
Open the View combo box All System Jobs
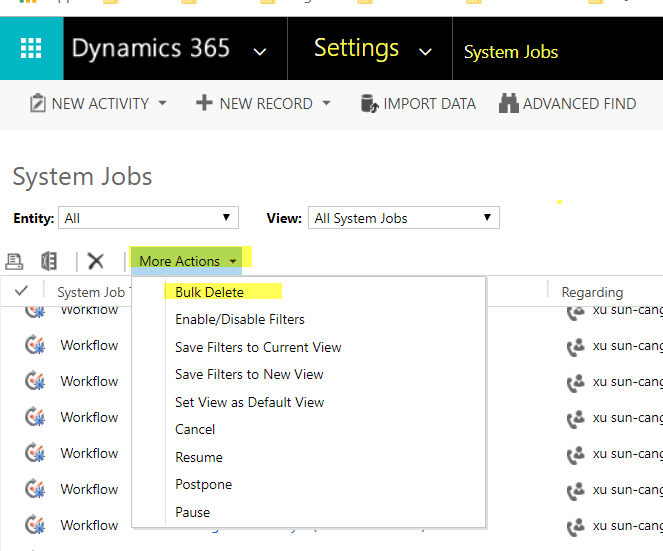click(404, 218)
